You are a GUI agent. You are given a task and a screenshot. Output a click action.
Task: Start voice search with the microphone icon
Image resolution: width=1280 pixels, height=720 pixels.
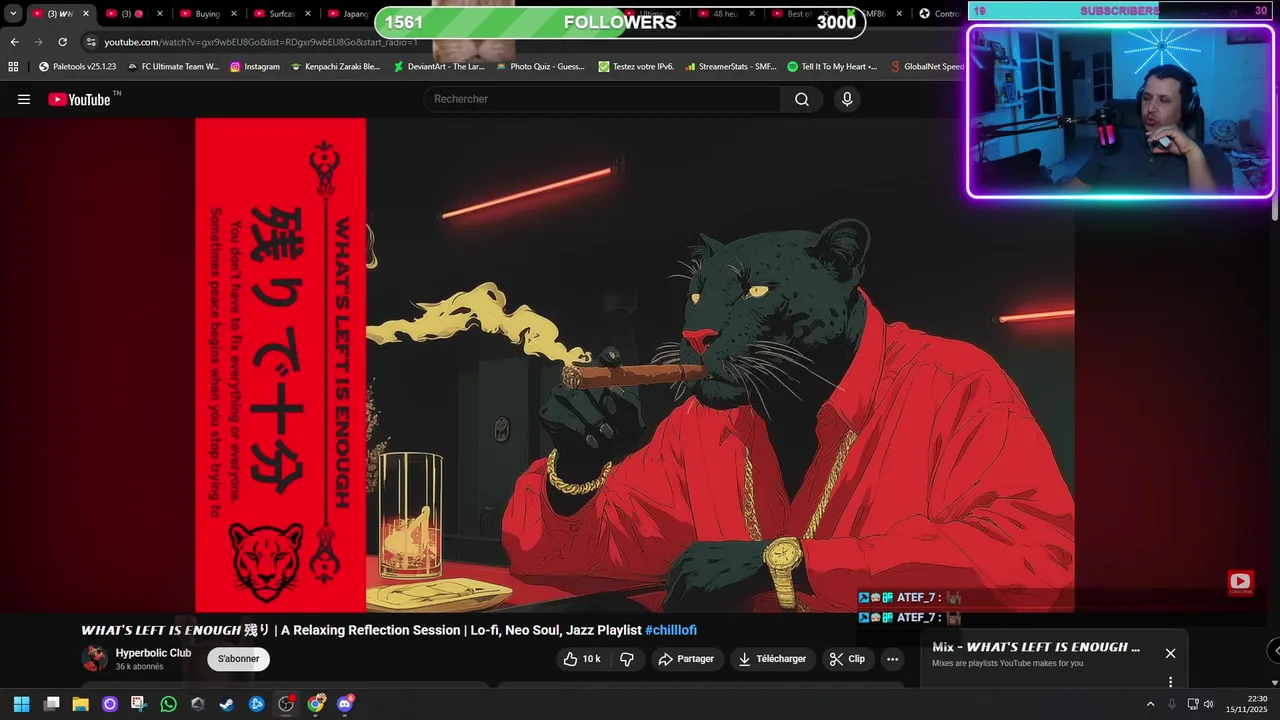[x=847, y=99]
